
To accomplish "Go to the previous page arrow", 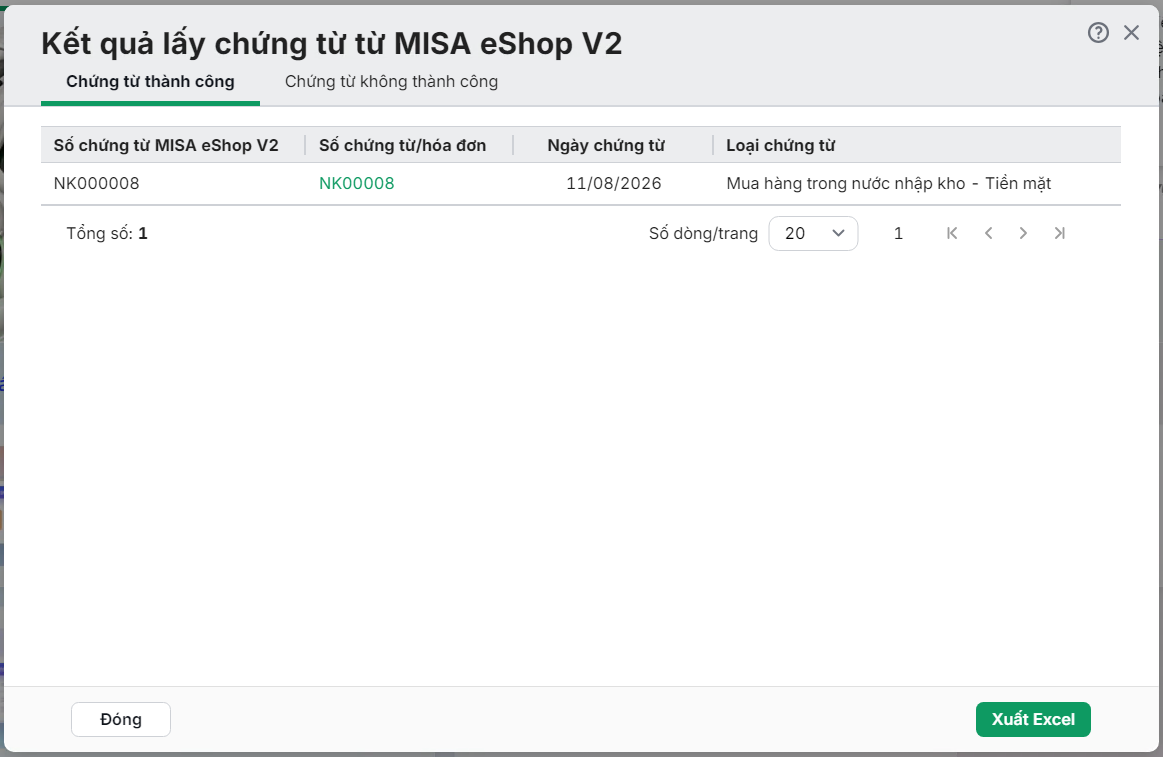I will coord(989,234).
